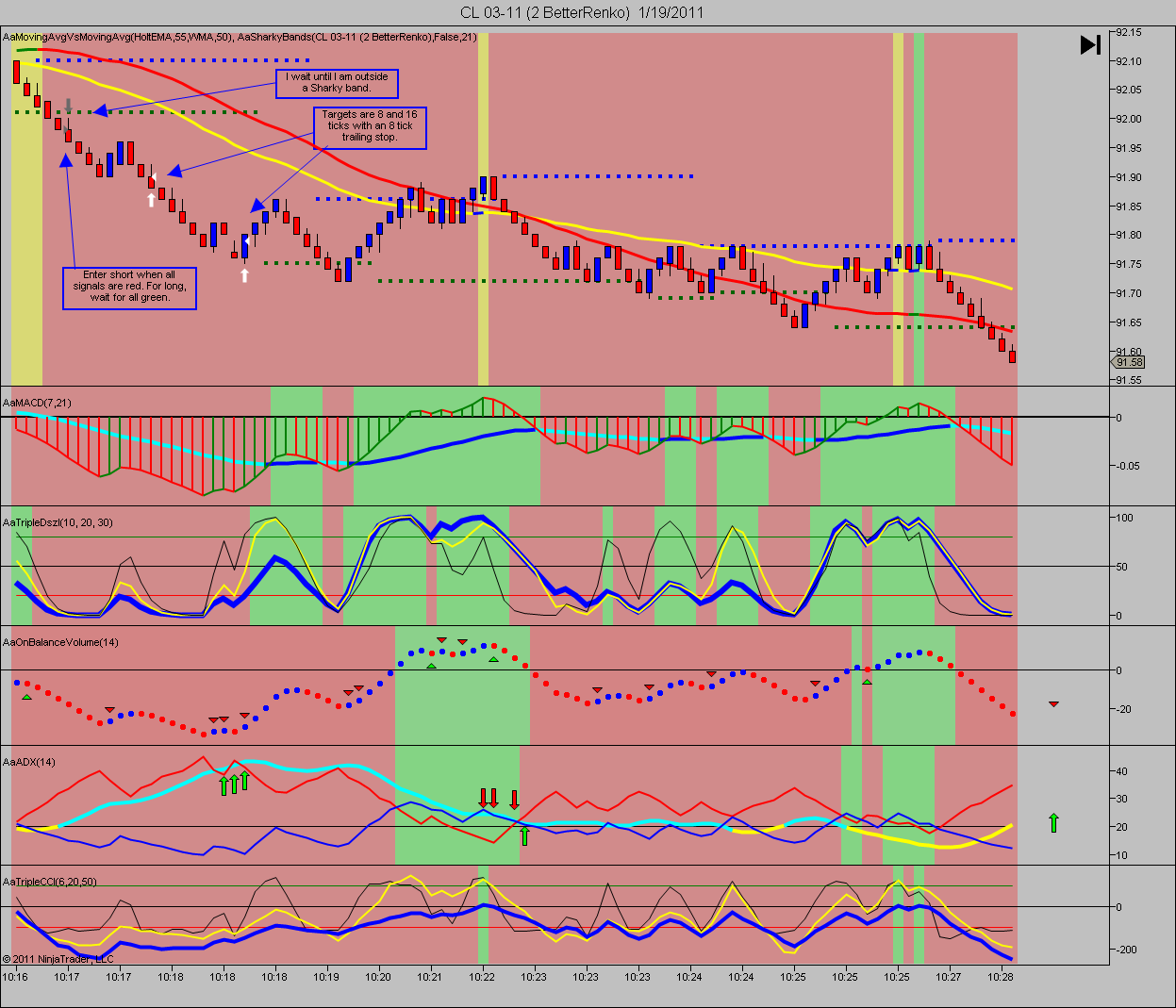Screen dimensions: 1176x1008
Task: Click the 10:21 time axis label
Action: pyautogui.click(x=430, y=977)
